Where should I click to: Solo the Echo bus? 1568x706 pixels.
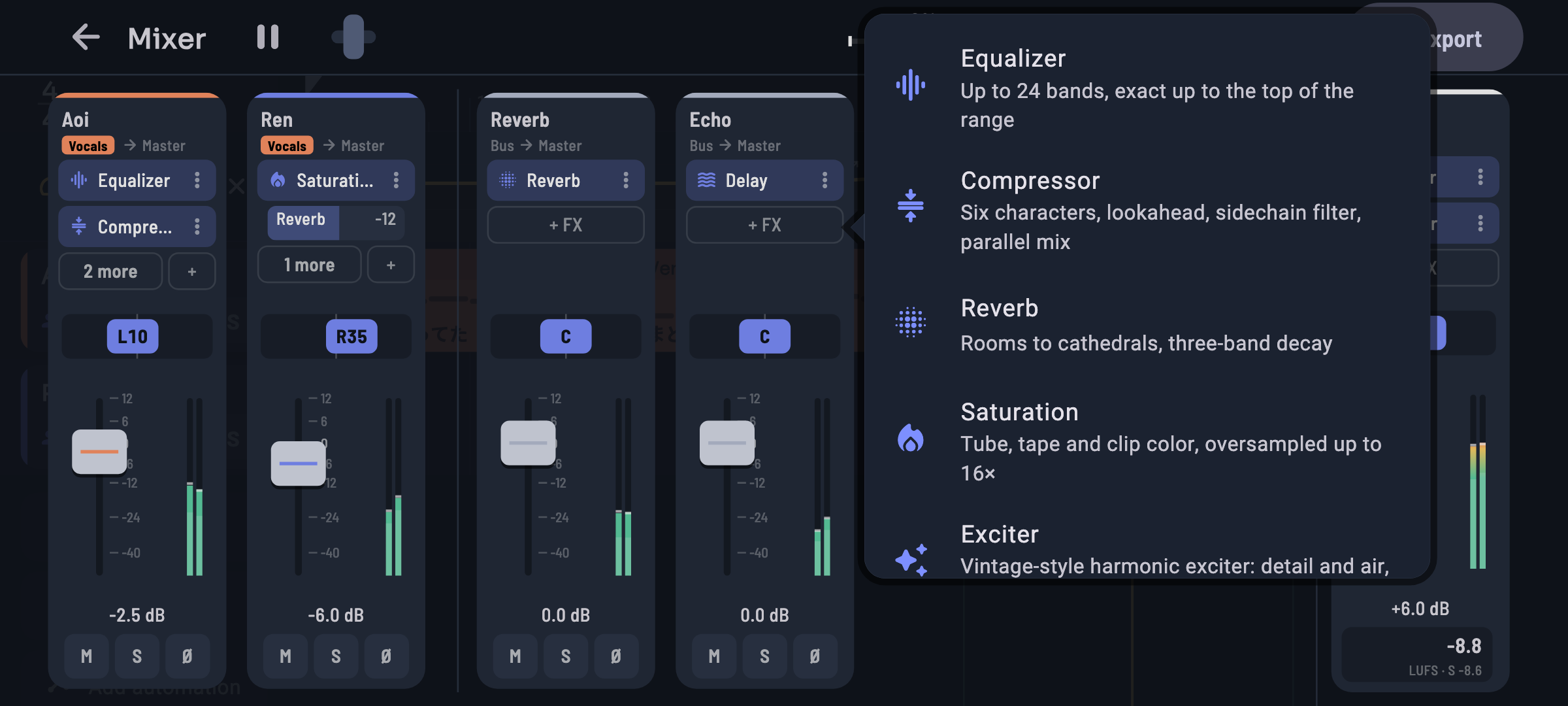pyautogui.click(x=764, y=656)
